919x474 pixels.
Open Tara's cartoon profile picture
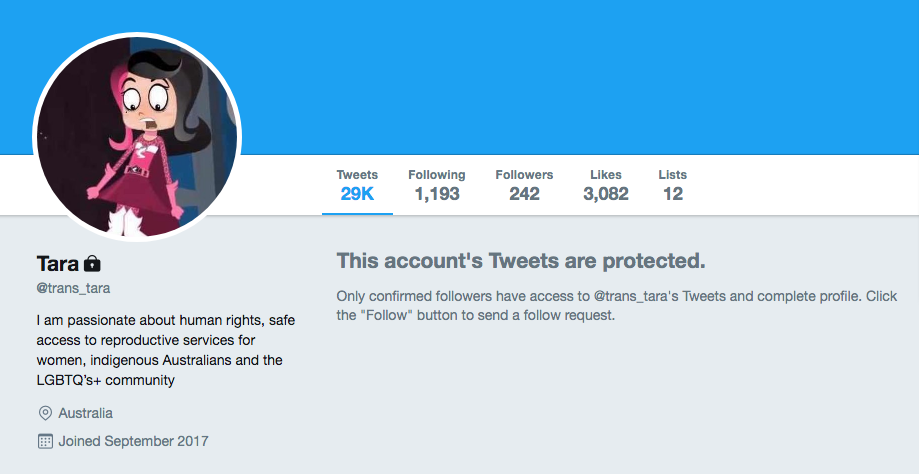[137, 137]
